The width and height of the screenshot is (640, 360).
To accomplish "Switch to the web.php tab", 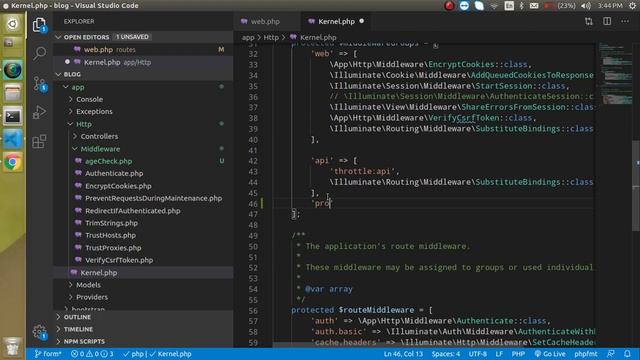I will (x=267, y=22).
